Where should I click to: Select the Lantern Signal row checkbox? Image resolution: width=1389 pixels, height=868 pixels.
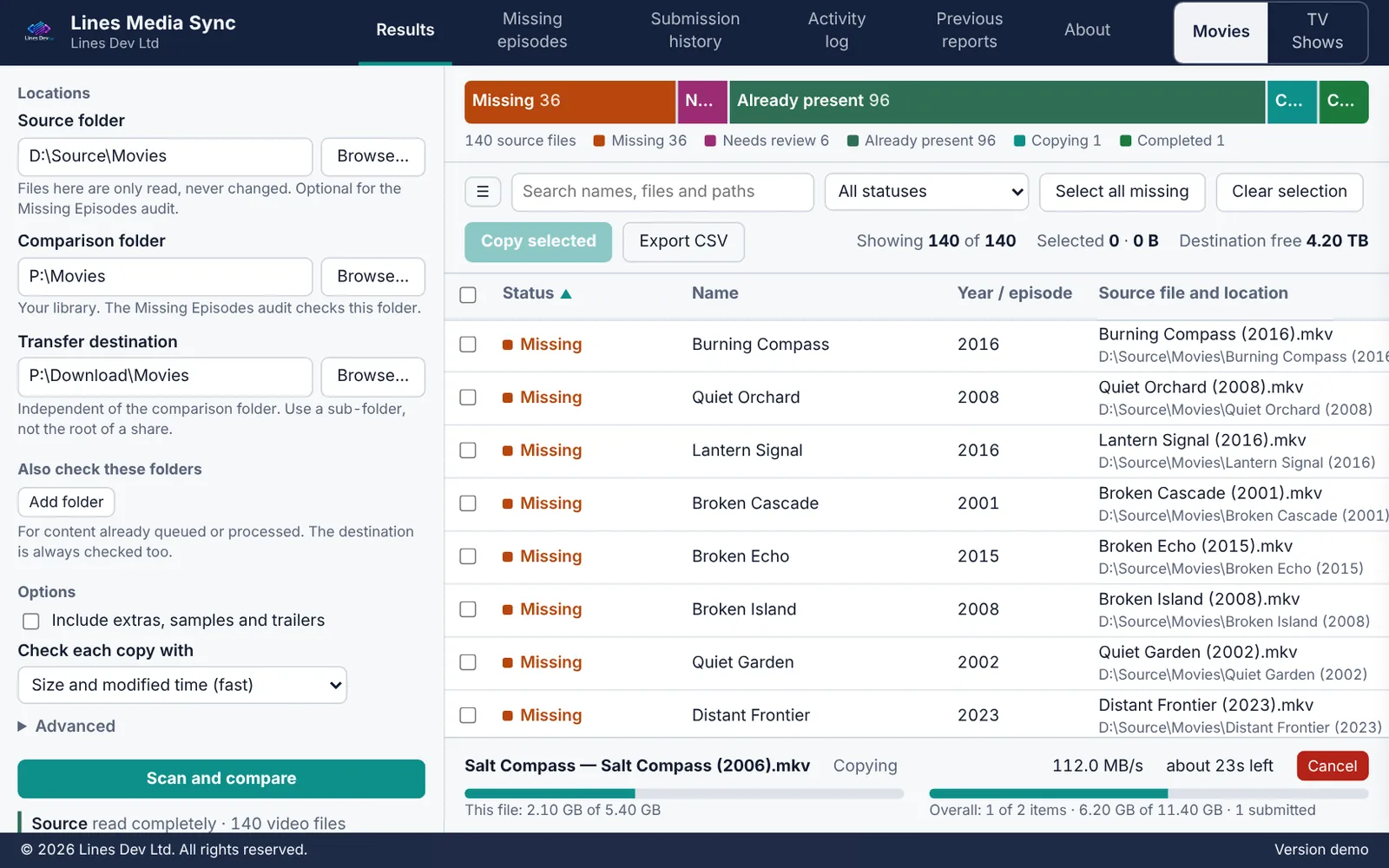point(468,450)
